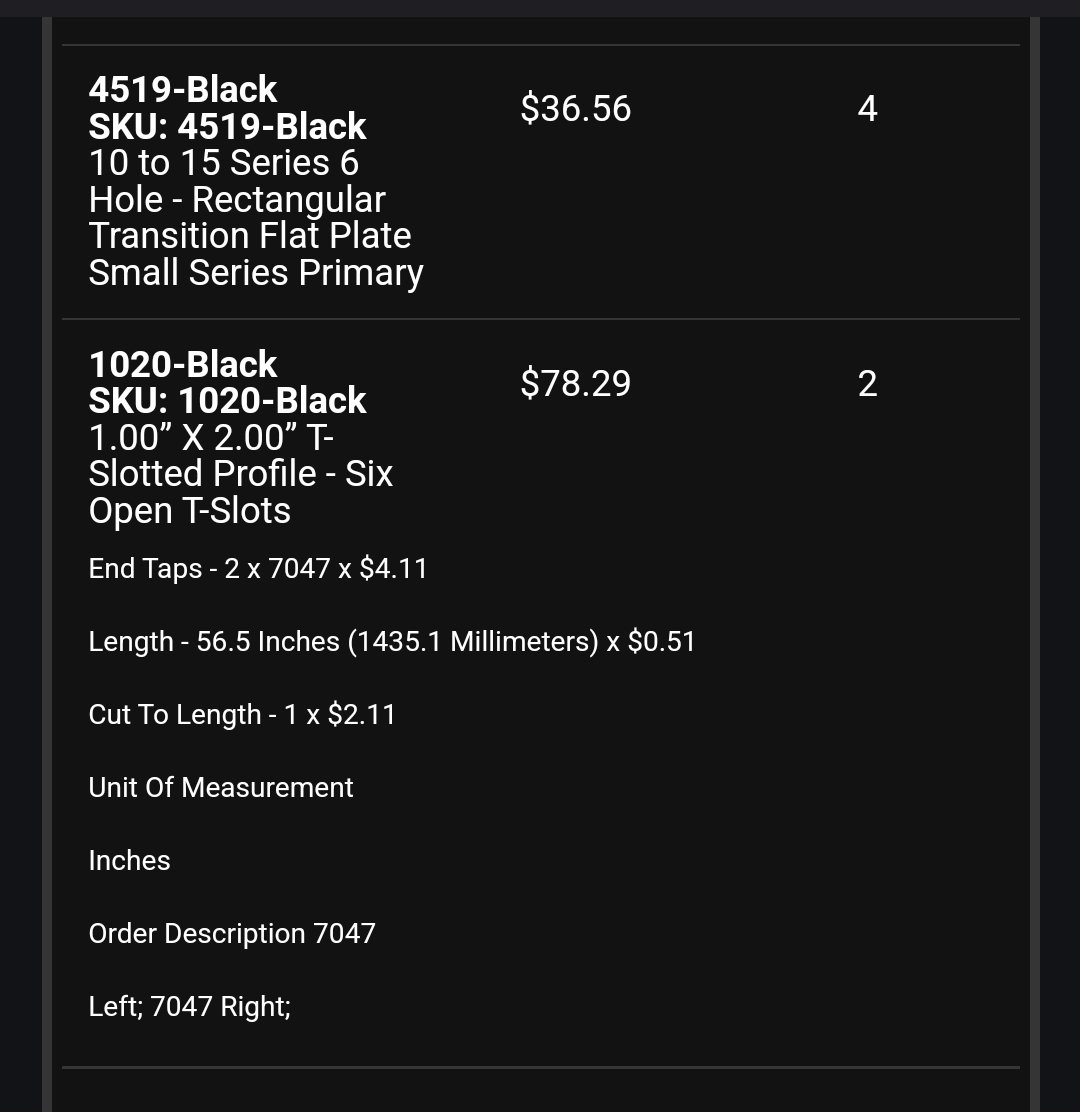Screen dimensions: 1080x1112
Task: Select the 4519-Black product title
Action: coord(182,89)
